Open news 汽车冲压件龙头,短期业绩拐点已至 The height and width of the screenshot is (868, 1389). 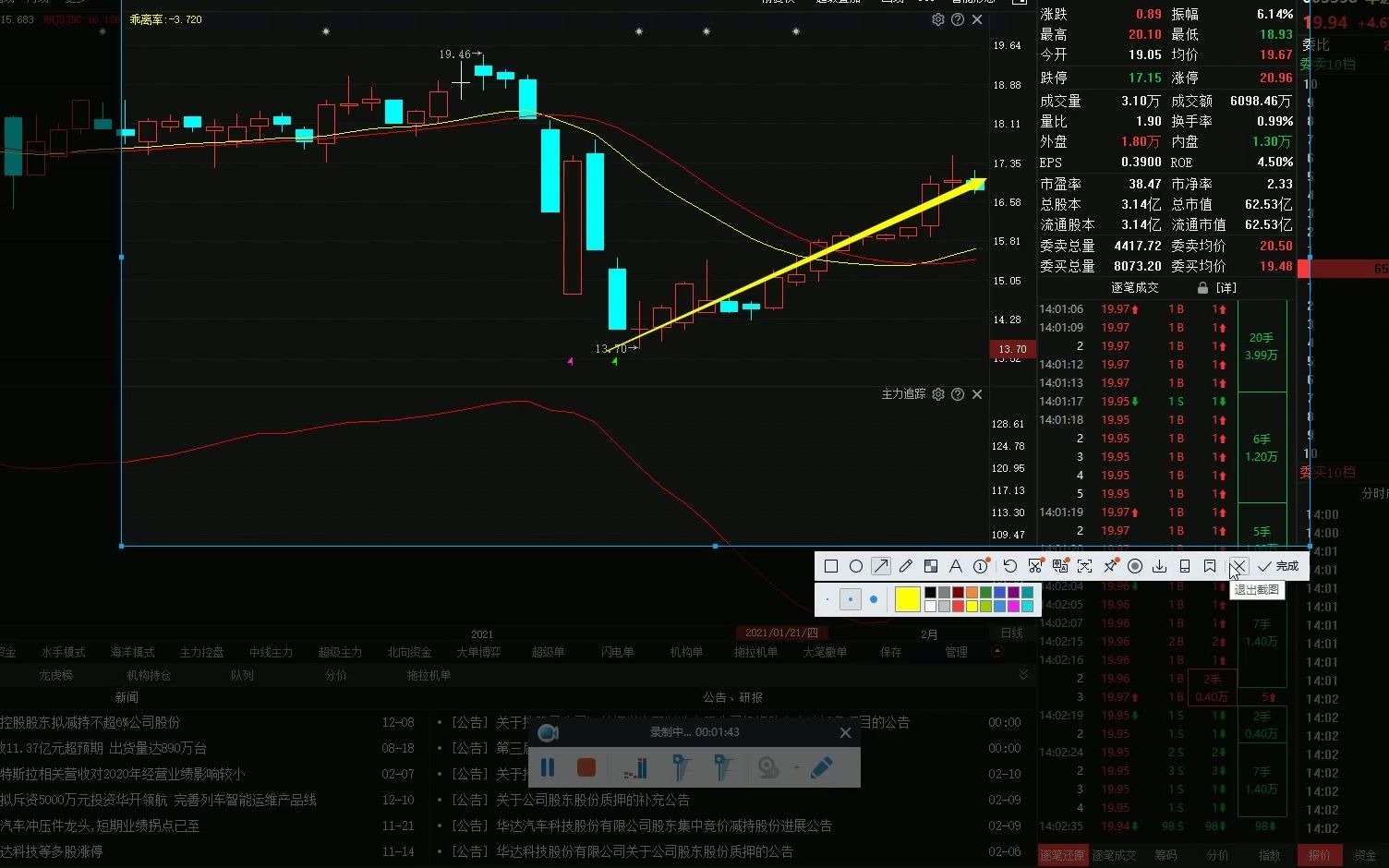100,826
